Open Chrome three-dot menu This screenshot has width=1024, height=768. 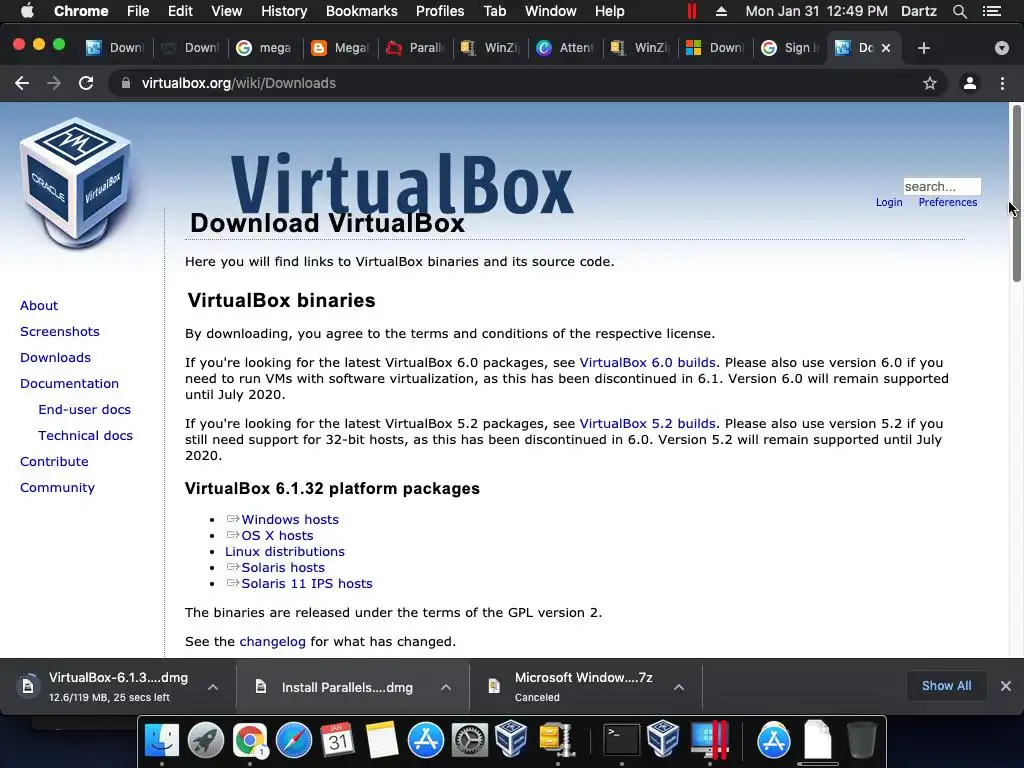pyautogui.click(x=1002, y=83)
